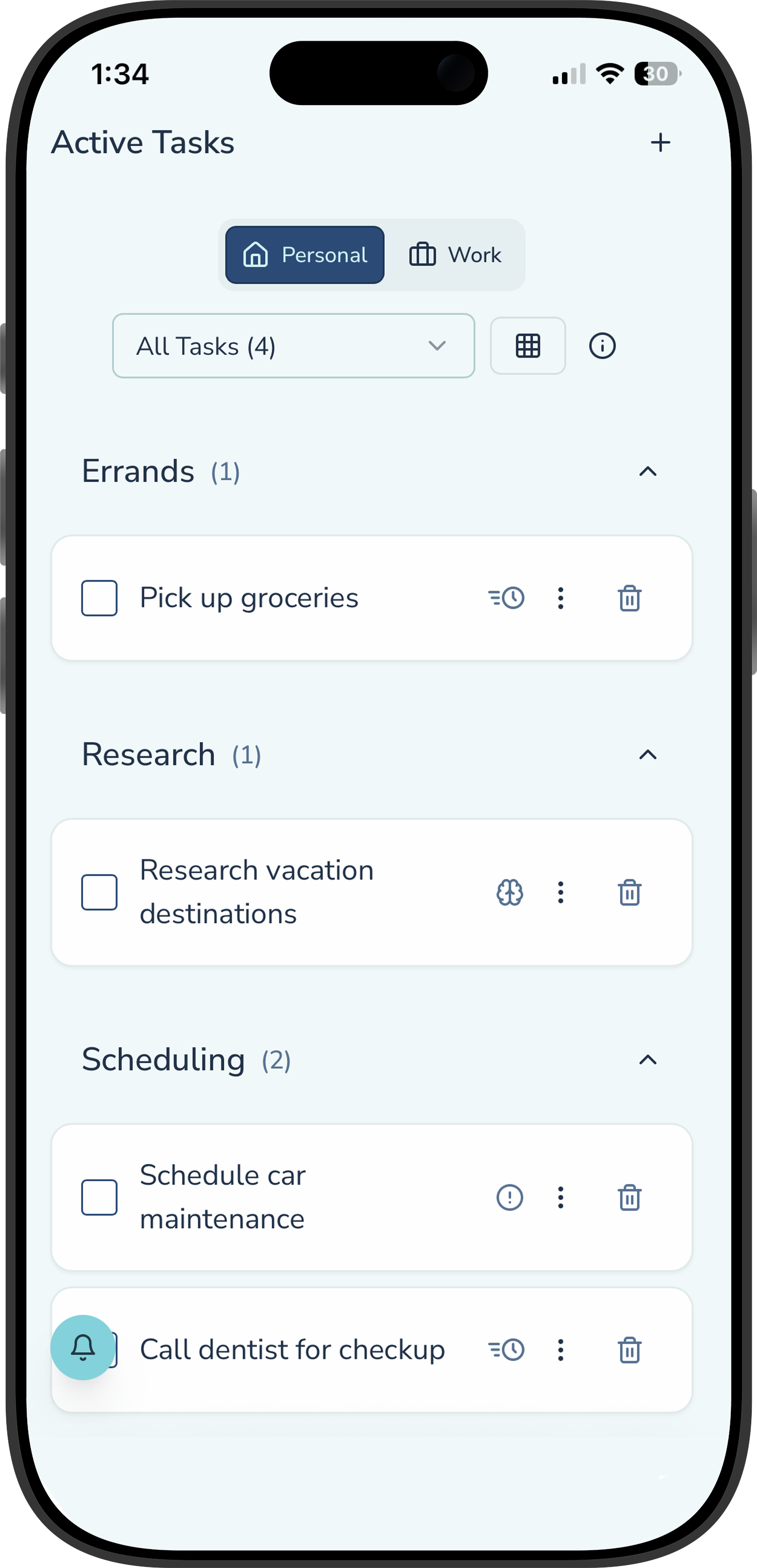Collapse the Research section
The width and height of the screenshot is (757, 1568).
(x=648, y=755)
